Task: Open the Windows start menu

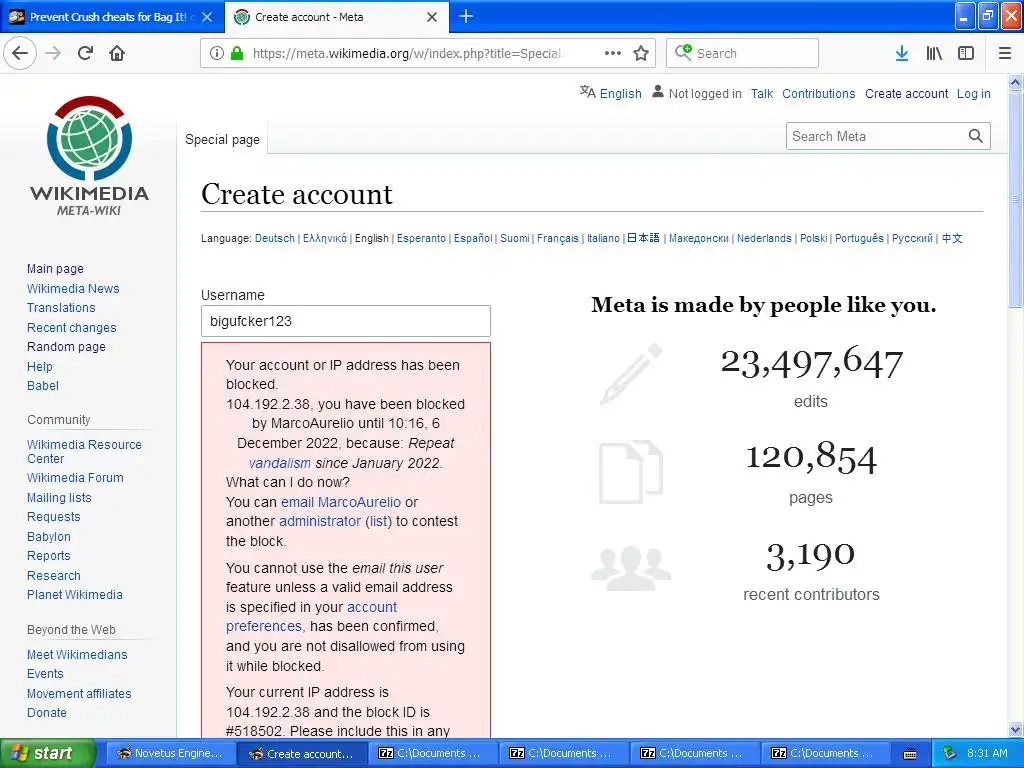Action: click(47, 753)
